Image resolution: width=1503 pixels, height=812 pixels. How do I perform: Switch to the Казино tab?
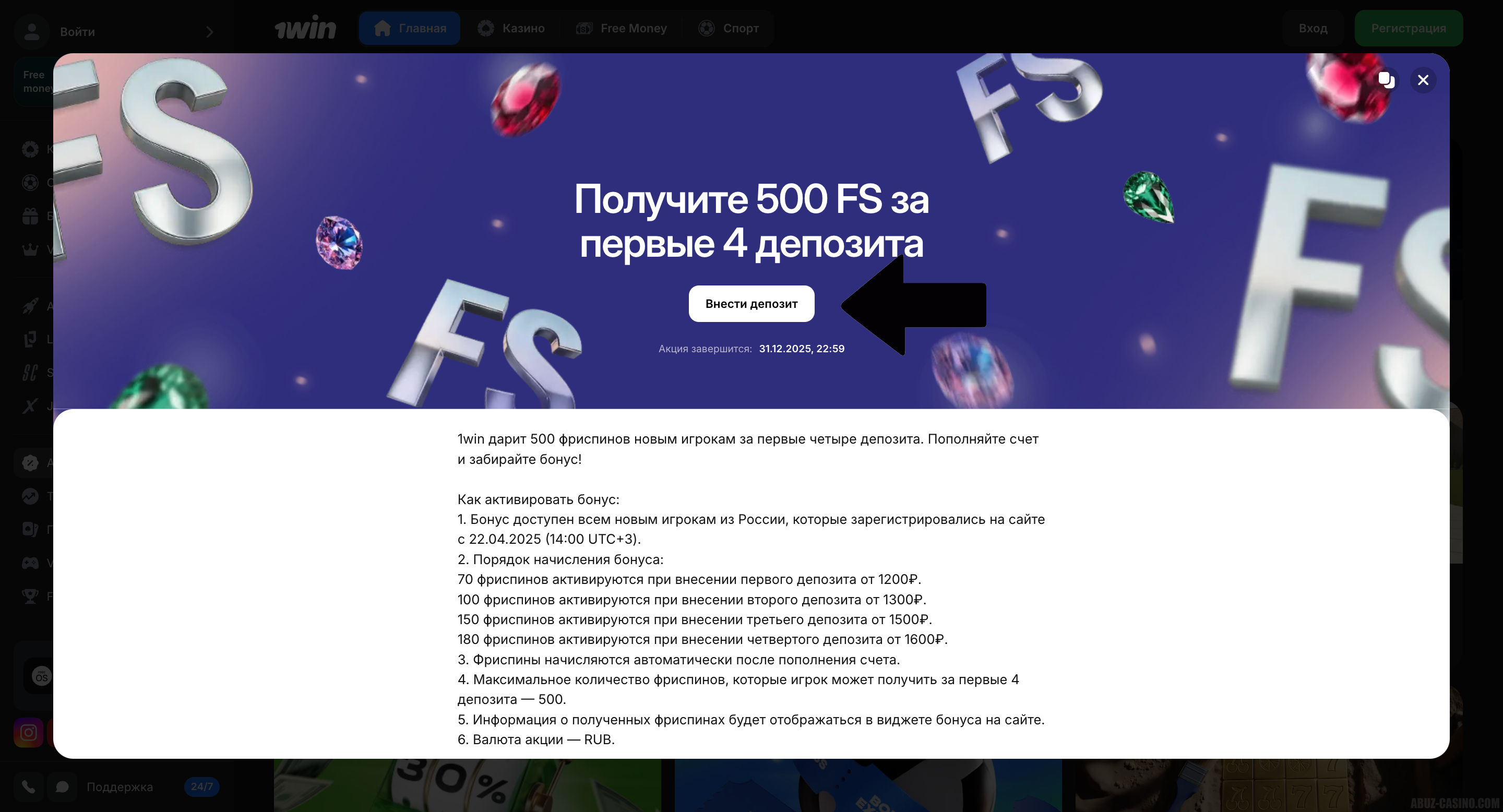click(x=511, y=28)
